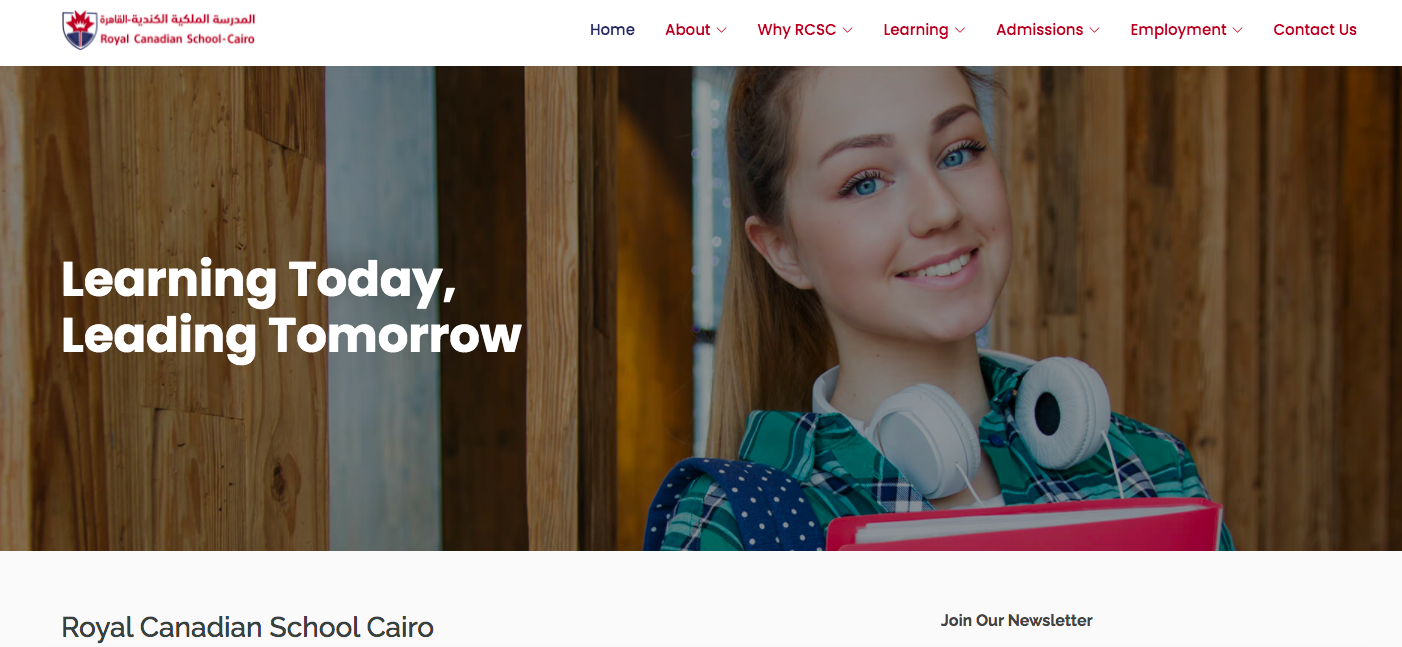Click the English logo text Royal Canadian School-Cairo
This screenshot has width=1402, height=647.
pyautogui.click(x=177, y=40)
